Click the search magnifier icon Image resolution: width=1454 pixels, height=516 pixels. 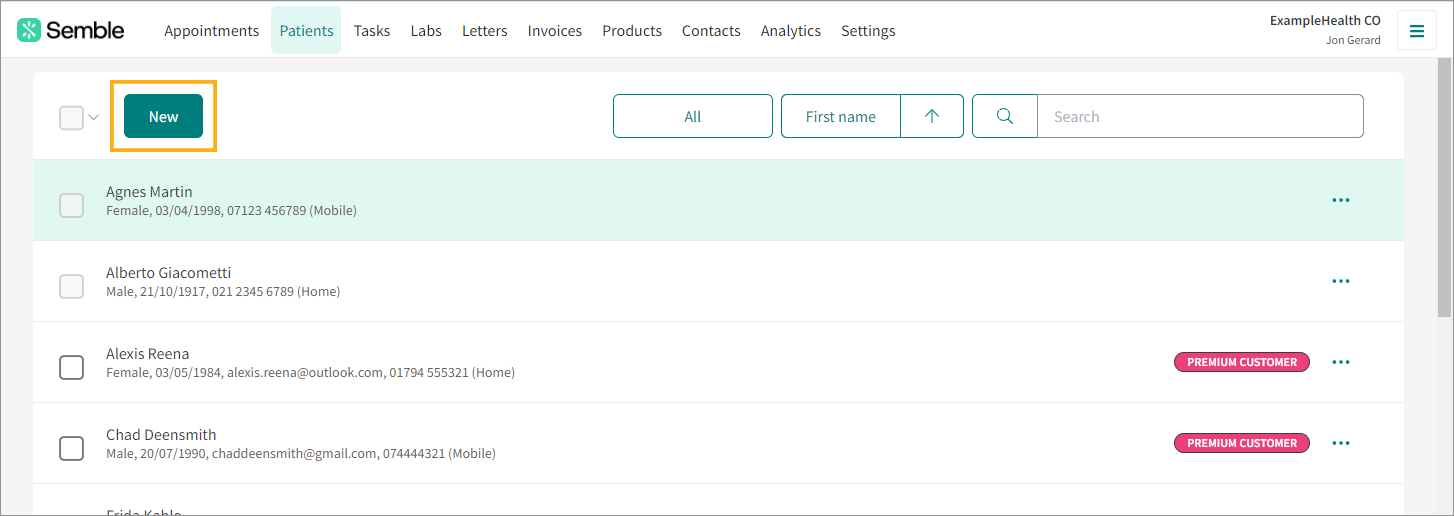click(1005, 116)
